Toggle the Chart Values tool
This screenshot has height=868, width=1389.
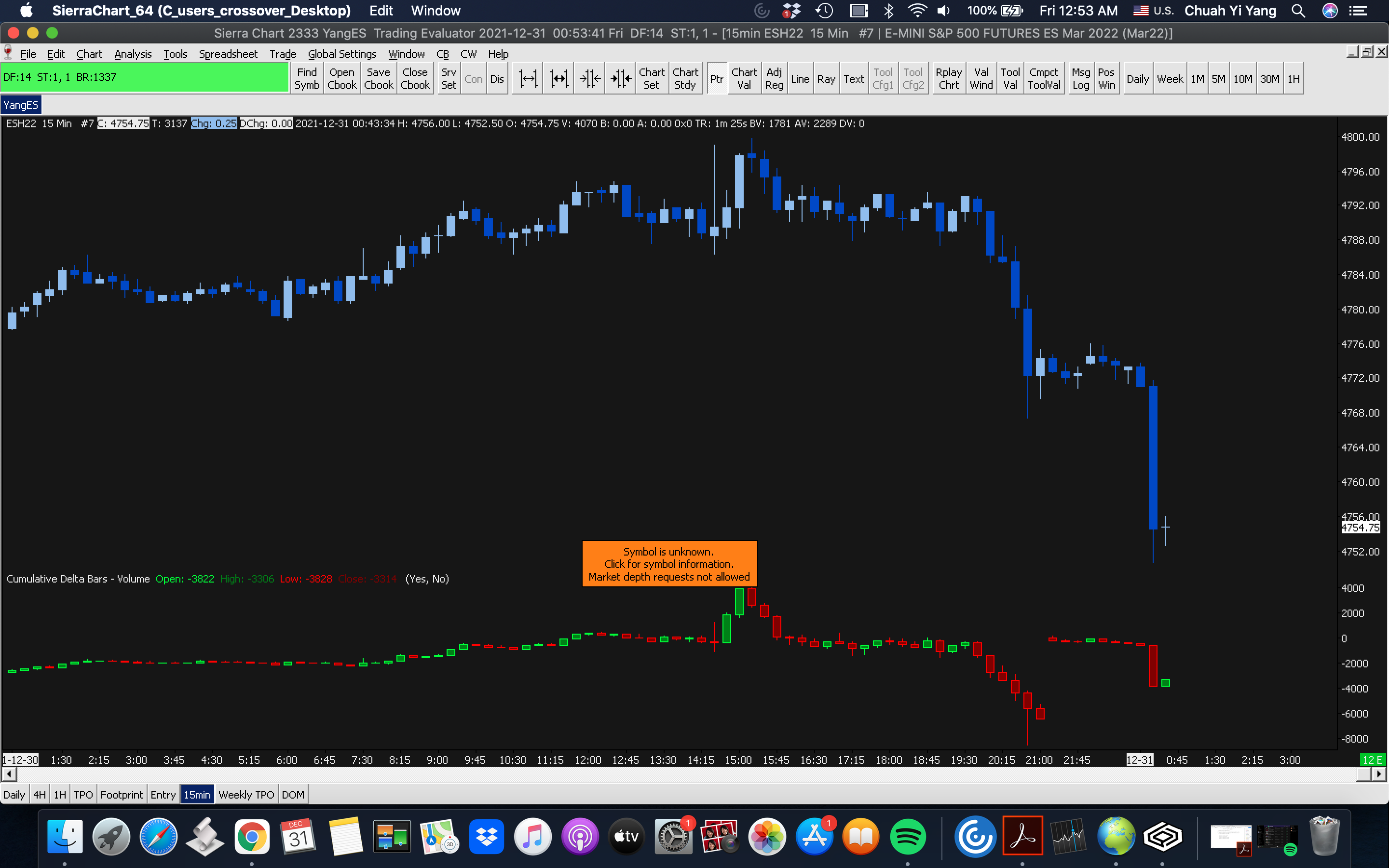(x=744, y=79)
